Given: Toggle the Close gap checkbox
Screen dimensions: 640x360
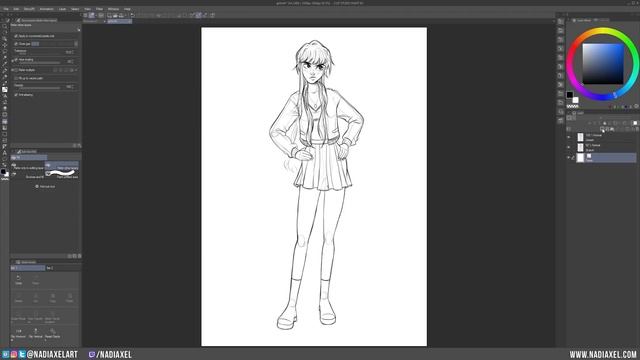Looking at the screenshot, I should 16,44.
